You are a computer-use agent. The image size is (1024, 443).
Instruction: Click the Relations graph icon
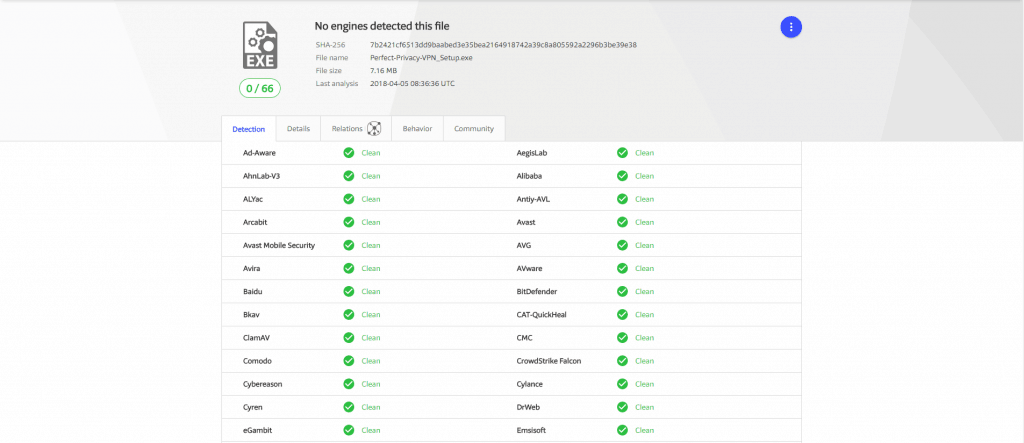coord(374,129)
